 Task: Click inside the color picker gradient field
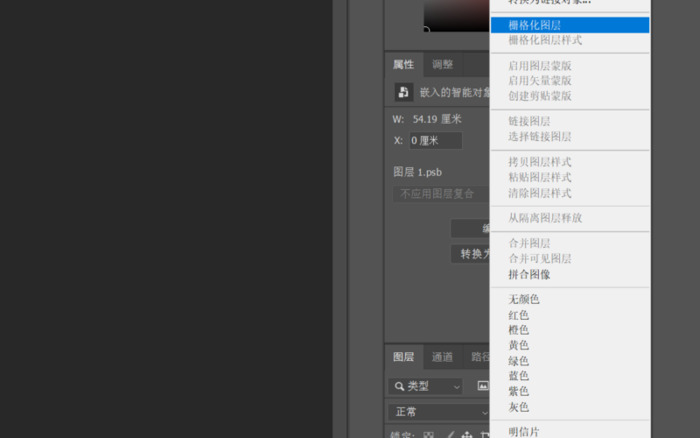point(456,16)
